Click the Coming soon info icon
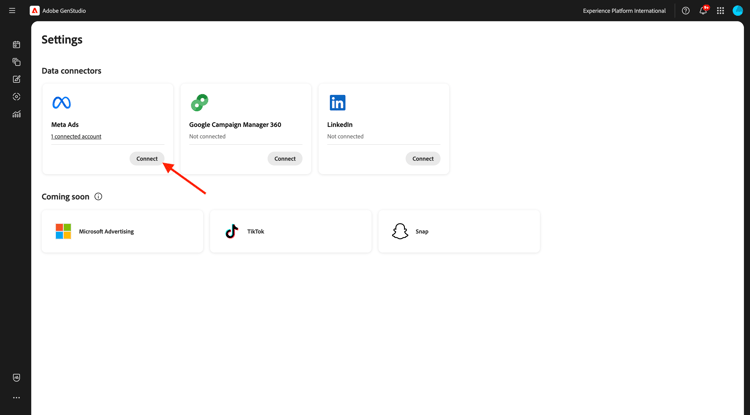Image resolution: width=750 pixels, height=415 pixels. tap(98, 197)
